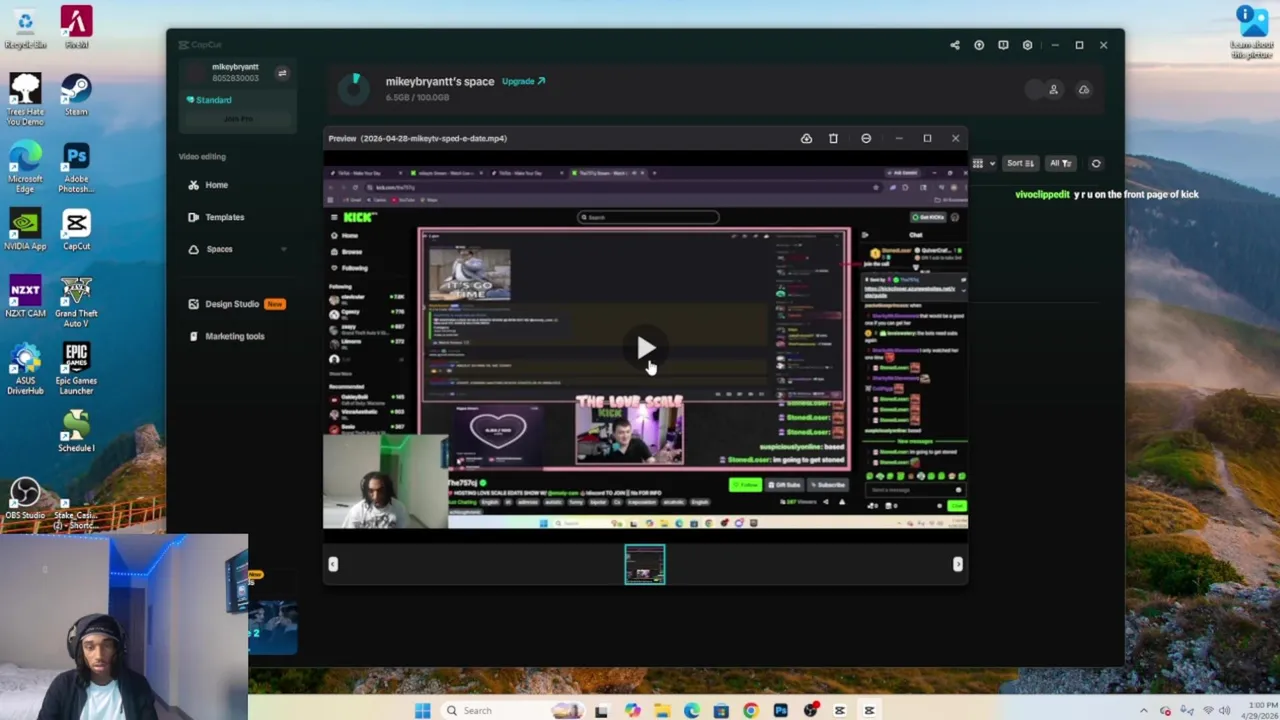Viewport: 1280px width, 720px height.
Task: Select the clip thumbnail in the preview strip
Action: point(645,564)
